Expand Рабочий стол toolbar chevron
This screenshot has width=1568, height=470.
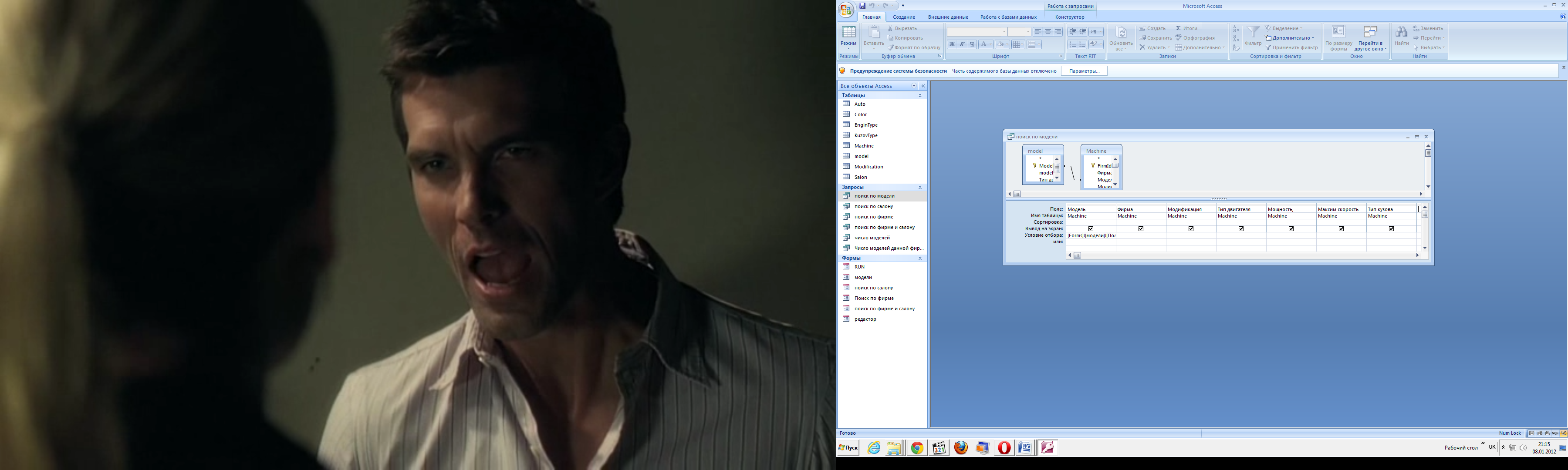1483,443
